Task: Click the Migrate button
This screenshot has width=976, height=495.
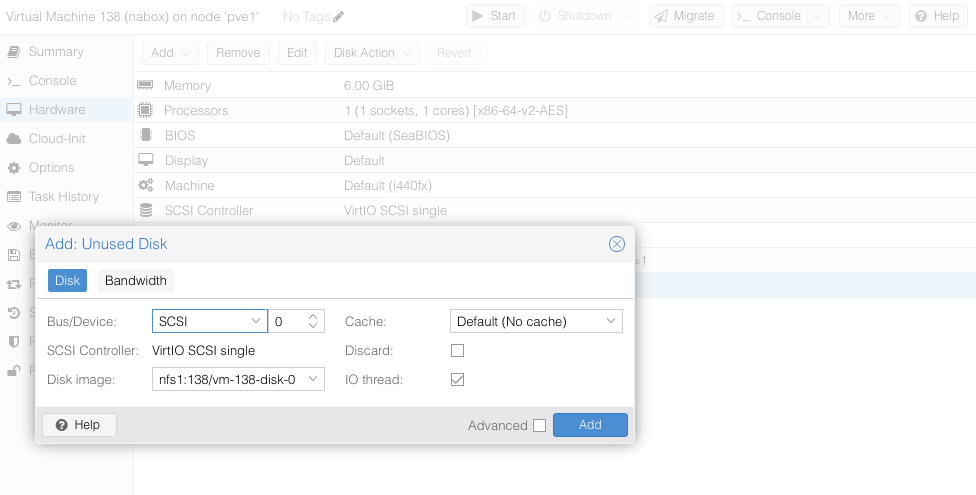Action: coord(686,16)
